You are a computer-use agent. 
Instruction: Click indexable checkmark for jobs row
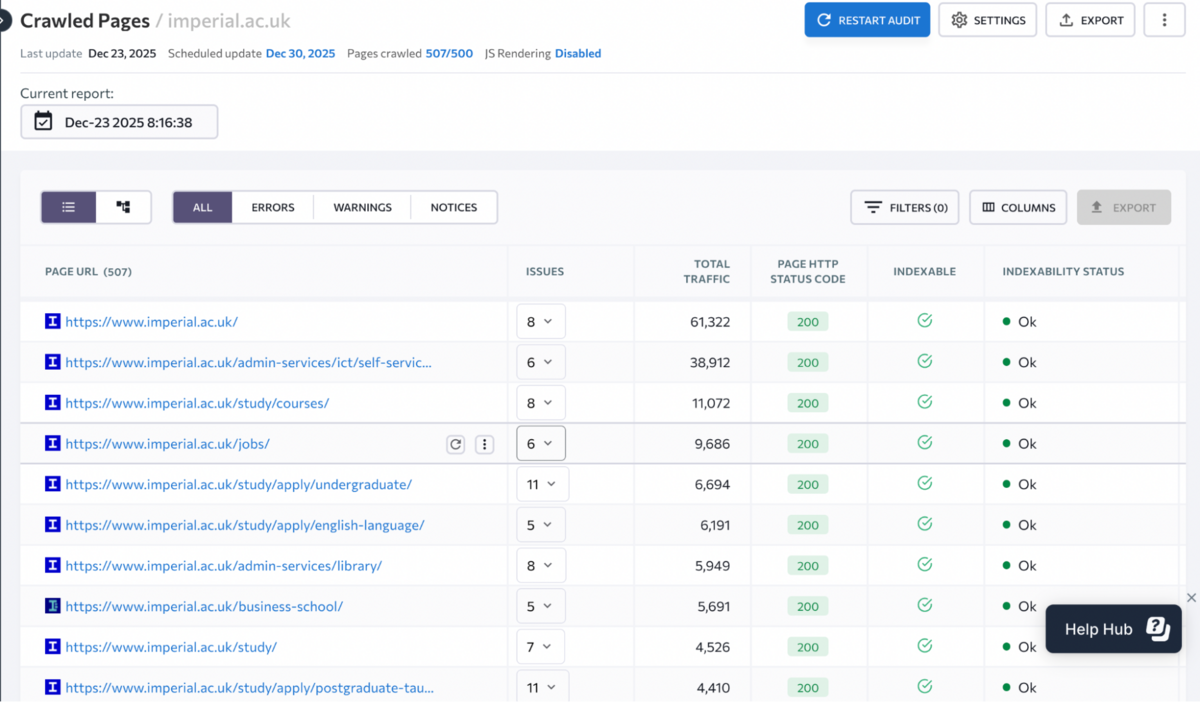(x=925, y=443)
